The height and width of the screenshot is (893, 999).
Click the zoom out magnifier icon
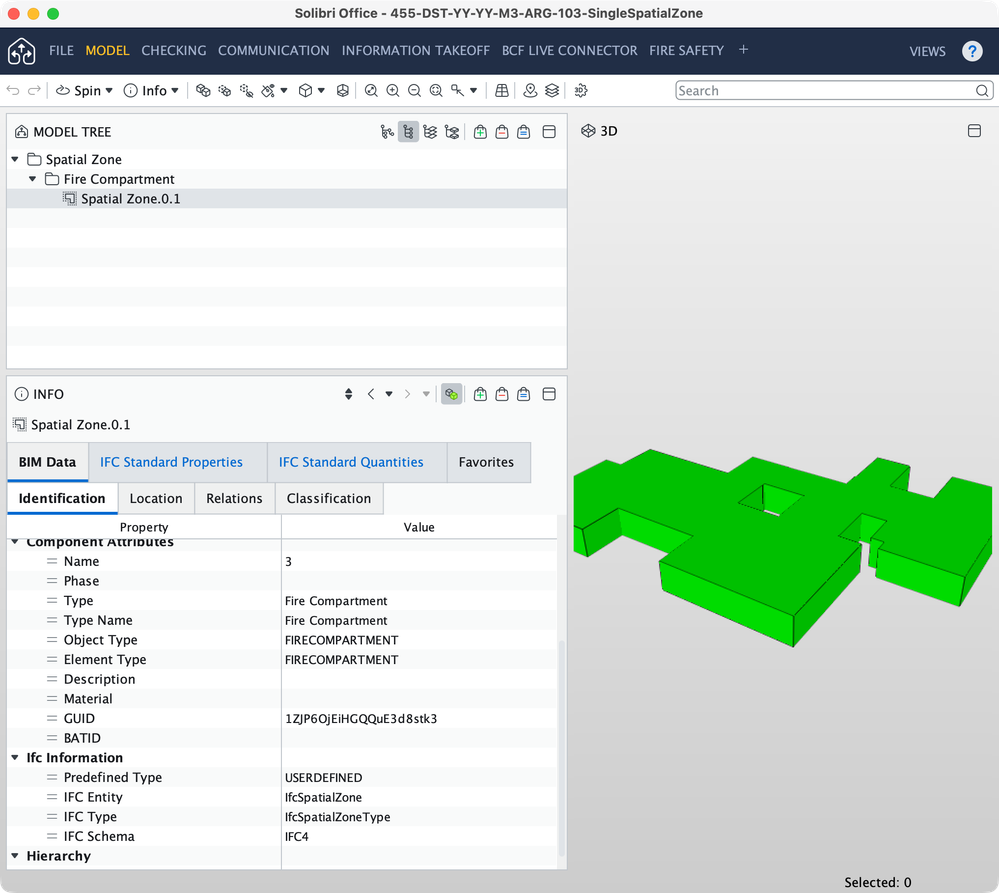[414, 90]
